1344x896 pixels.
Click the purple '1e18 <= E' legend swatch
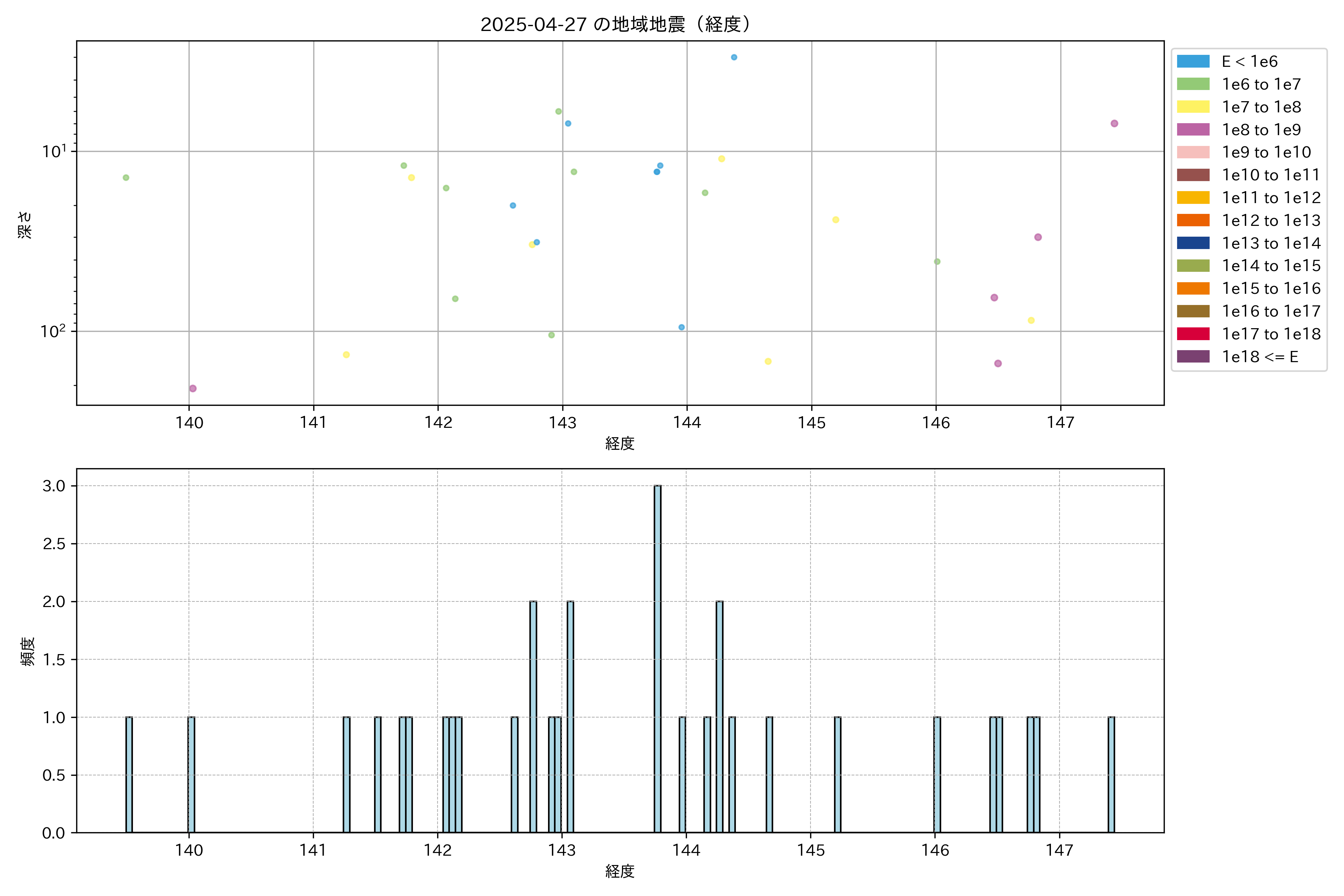click(1192, 357)
